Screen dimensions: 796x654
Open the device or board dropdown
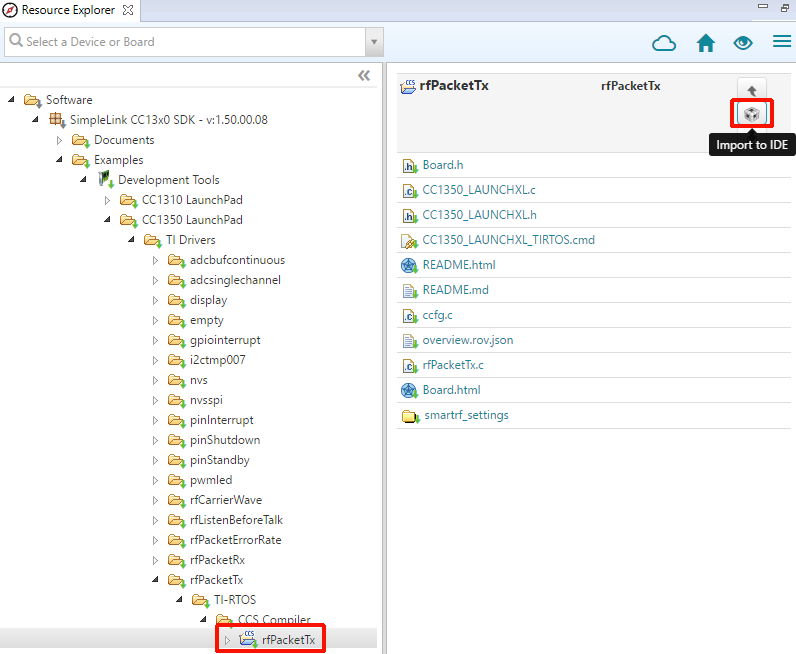pyautogui.click(x=374, y=42)
